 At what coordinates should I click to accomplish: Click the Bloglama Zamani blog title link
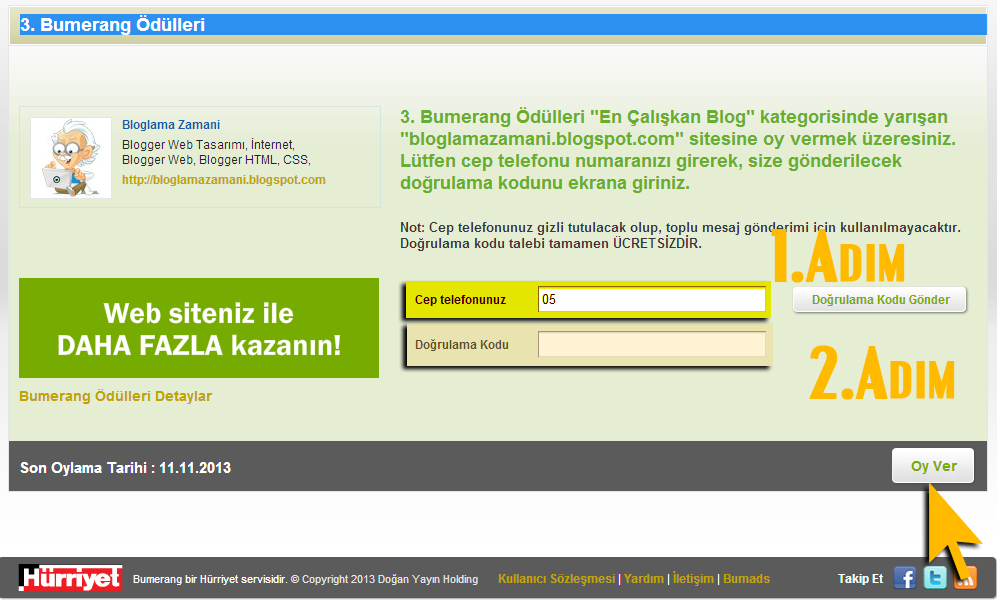click(x=171, y=125)
